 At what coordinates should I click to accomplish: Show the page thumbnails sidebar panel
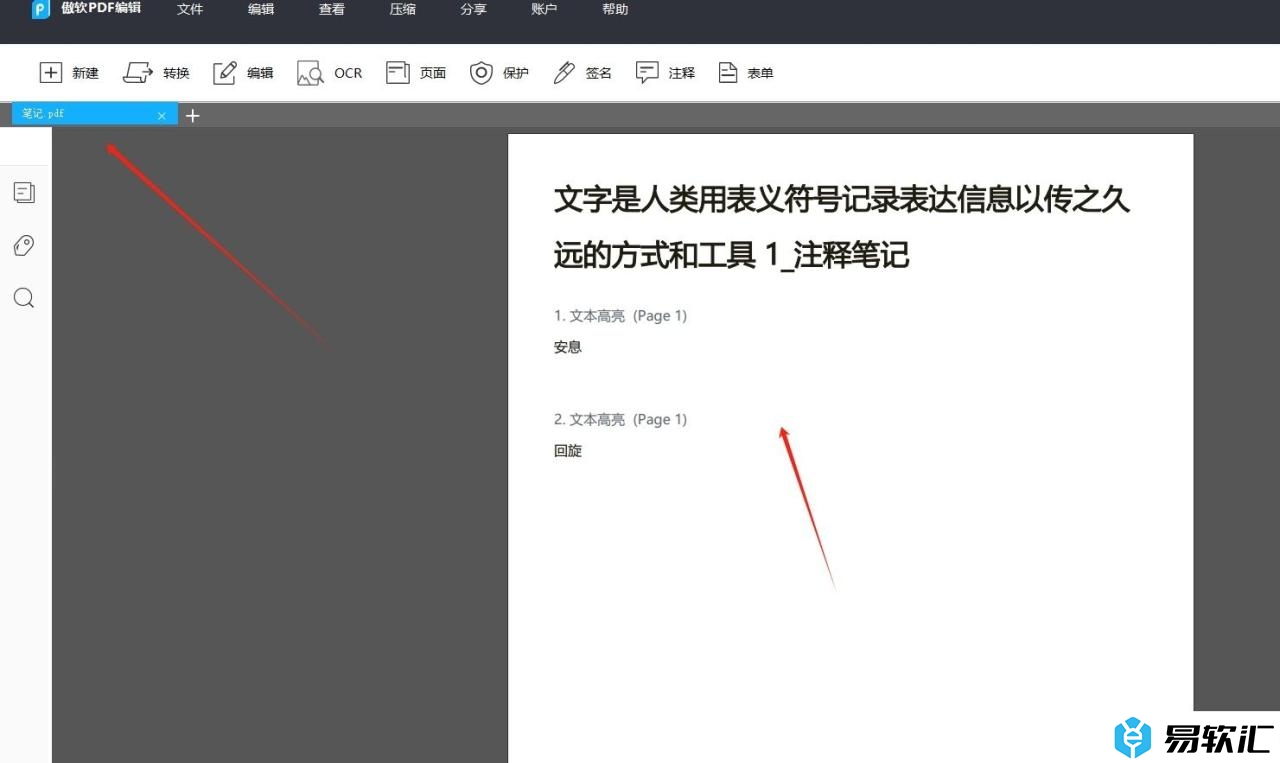point(24,192)
